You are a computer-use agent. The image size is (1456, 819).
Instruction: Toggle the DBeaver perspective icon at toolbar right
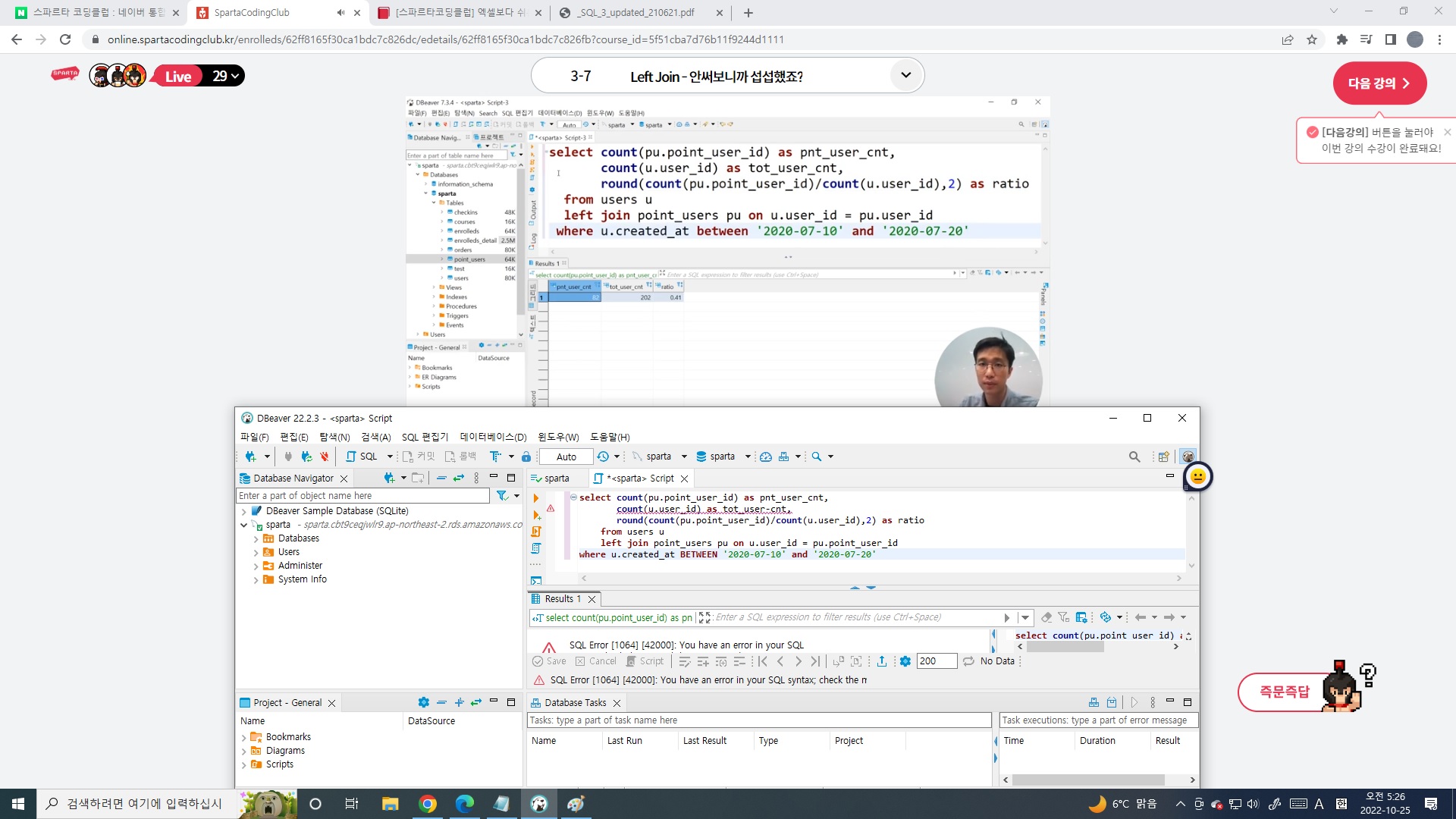pyautogui.click(x=1188, y=457)
